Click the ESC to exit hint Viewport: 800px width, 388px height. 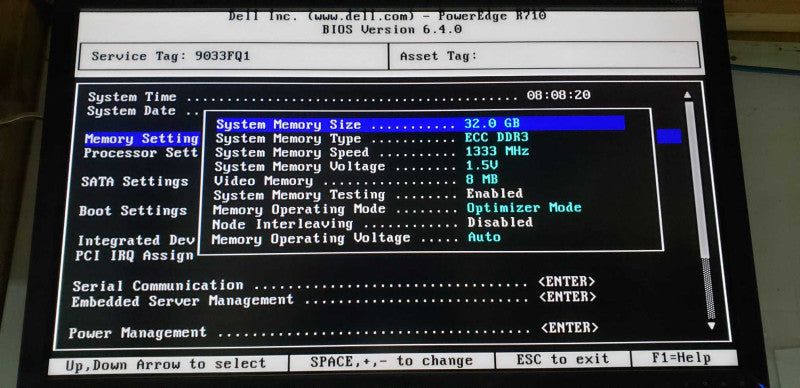pos(563,360)
